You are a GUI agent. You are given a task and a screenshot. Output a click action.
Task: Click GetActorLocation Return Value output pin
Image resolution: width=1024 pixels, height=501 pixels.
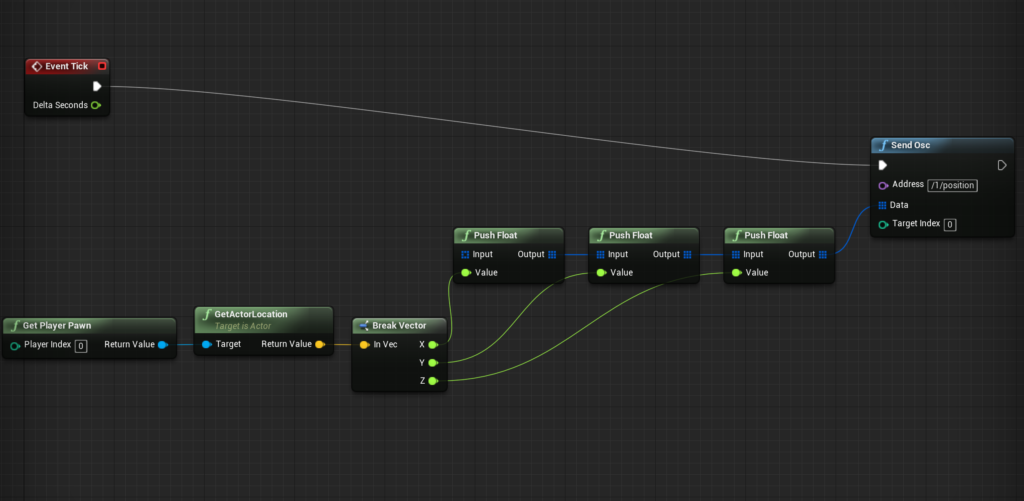(319, 345)
